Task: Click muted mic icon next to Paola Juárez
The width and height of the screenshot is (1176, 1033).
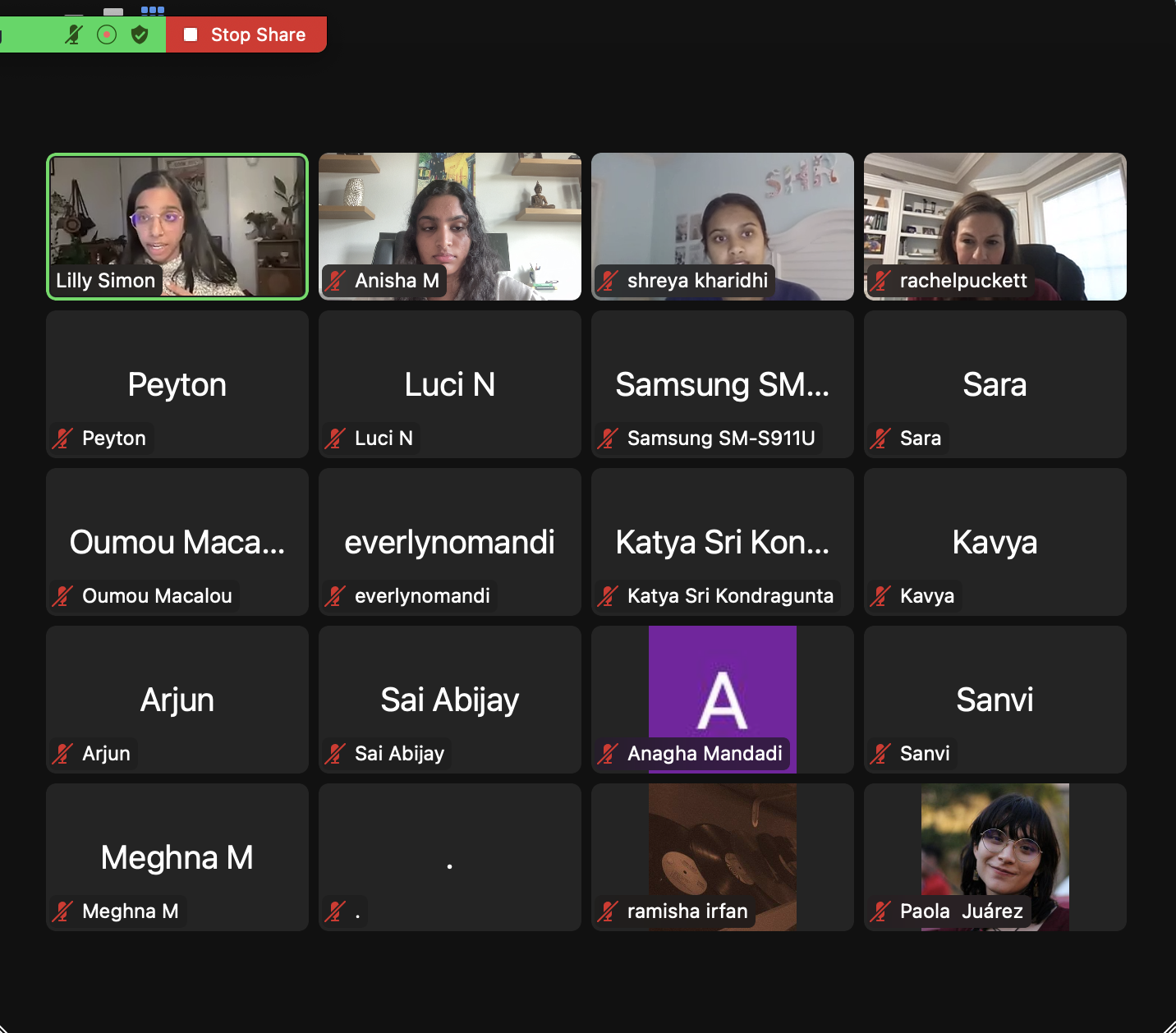Action: [x=880, y=911]
